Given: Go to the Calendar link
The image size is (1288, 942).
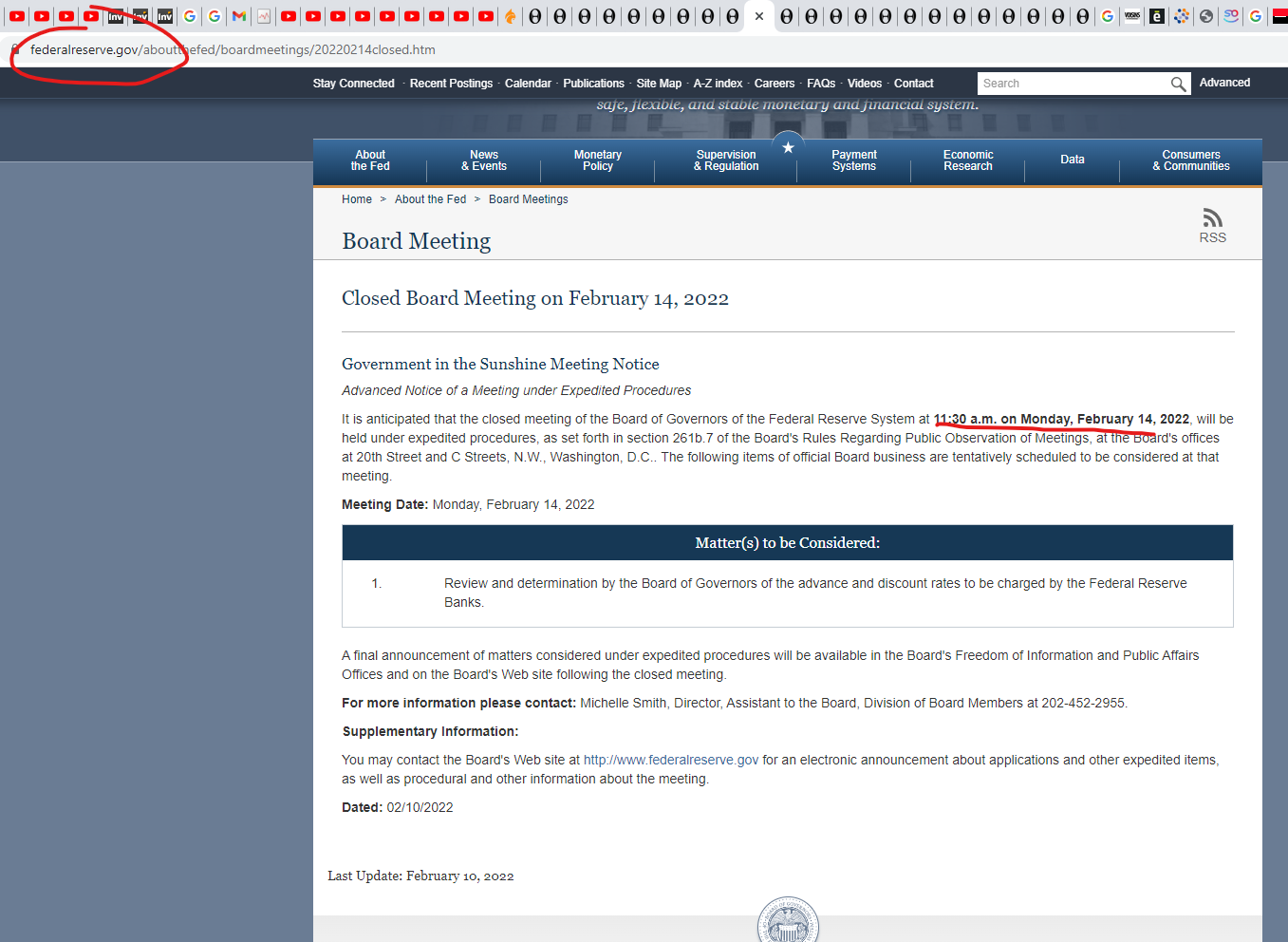Looking at the screenshot, I should 528,84.
